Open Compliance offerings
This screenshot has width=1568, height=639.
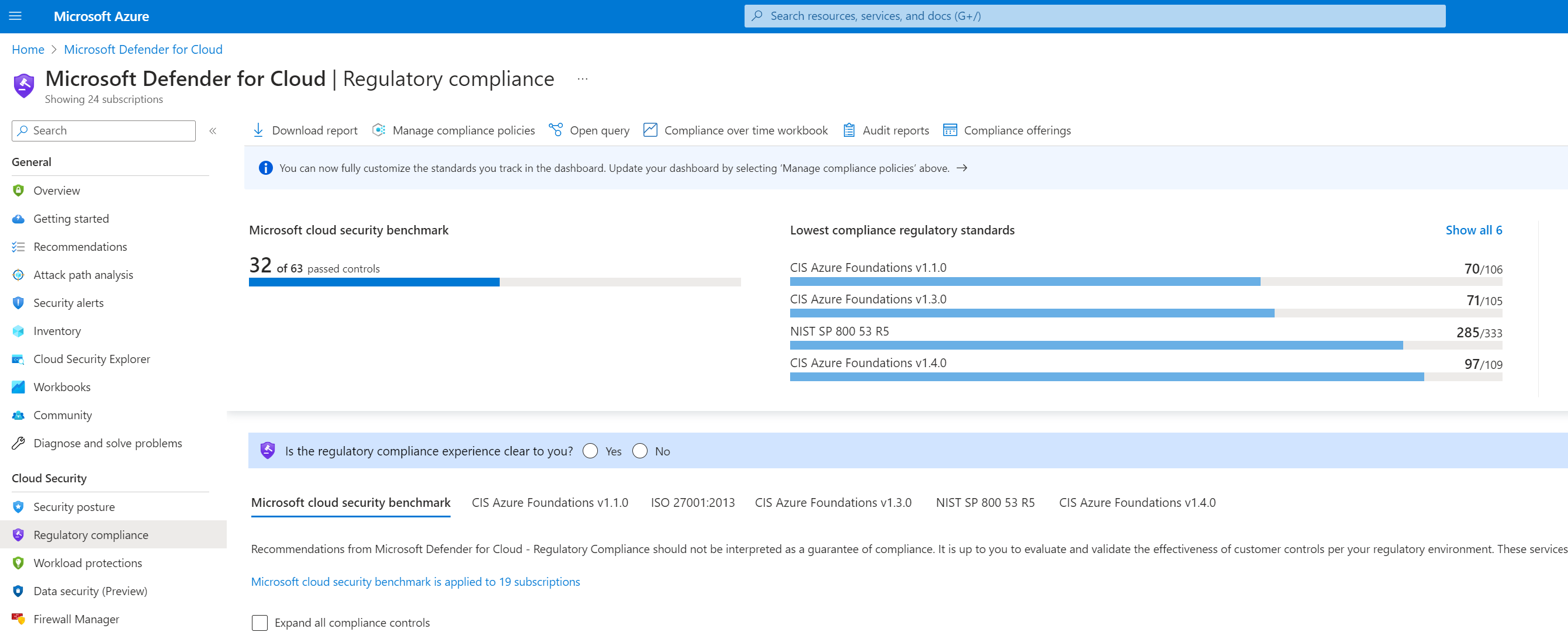pos(1007,130)
